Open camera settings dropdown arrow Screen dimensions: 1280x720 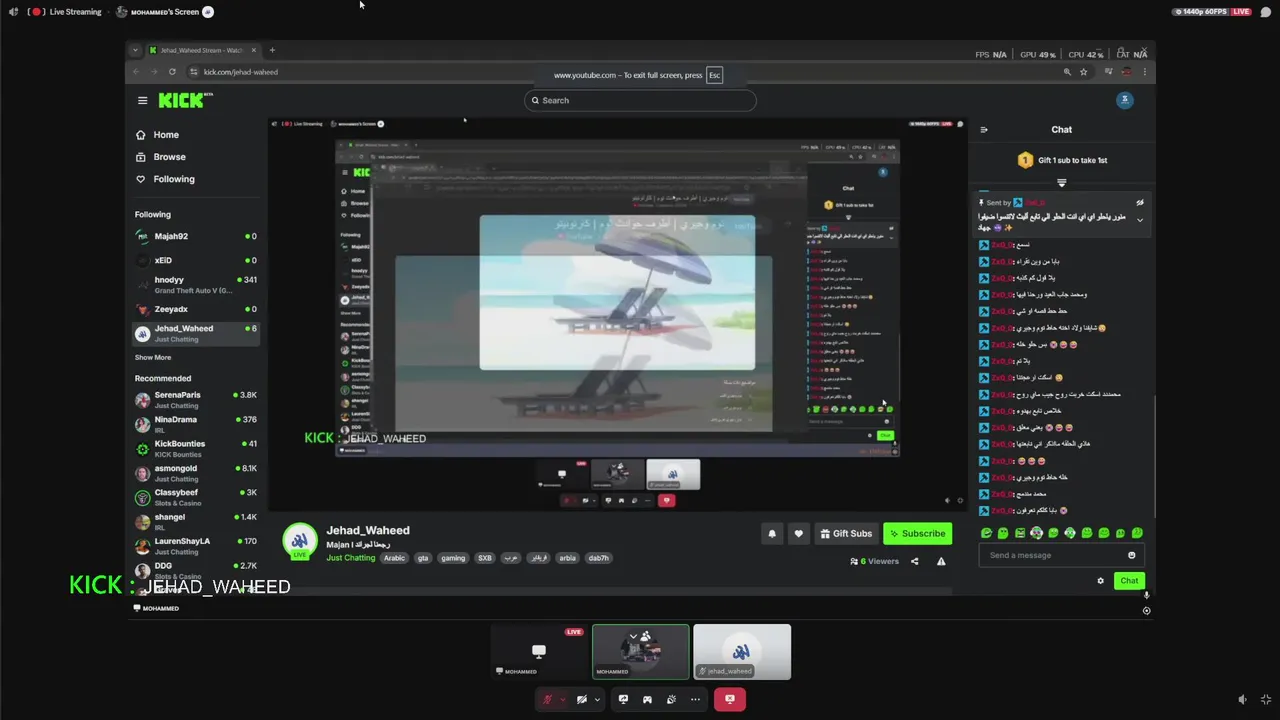tap(597, 699)
